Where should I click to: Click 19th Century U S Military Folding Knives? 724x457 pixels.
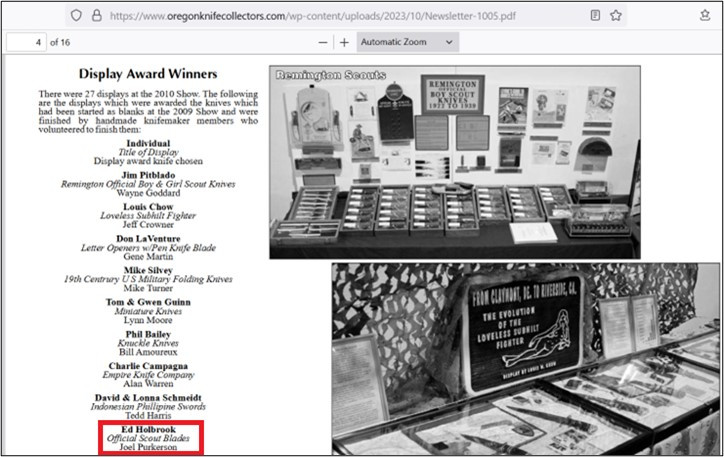coord(148,279)
